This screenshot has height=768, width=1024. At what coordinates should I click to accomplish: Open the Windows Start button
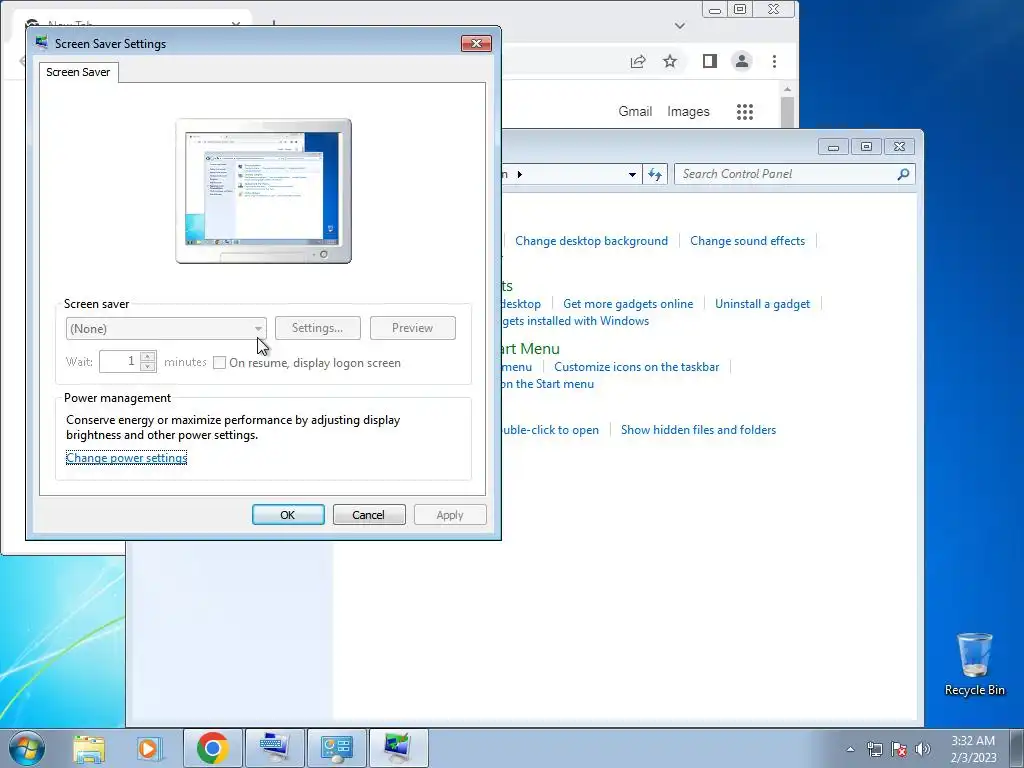26,748
